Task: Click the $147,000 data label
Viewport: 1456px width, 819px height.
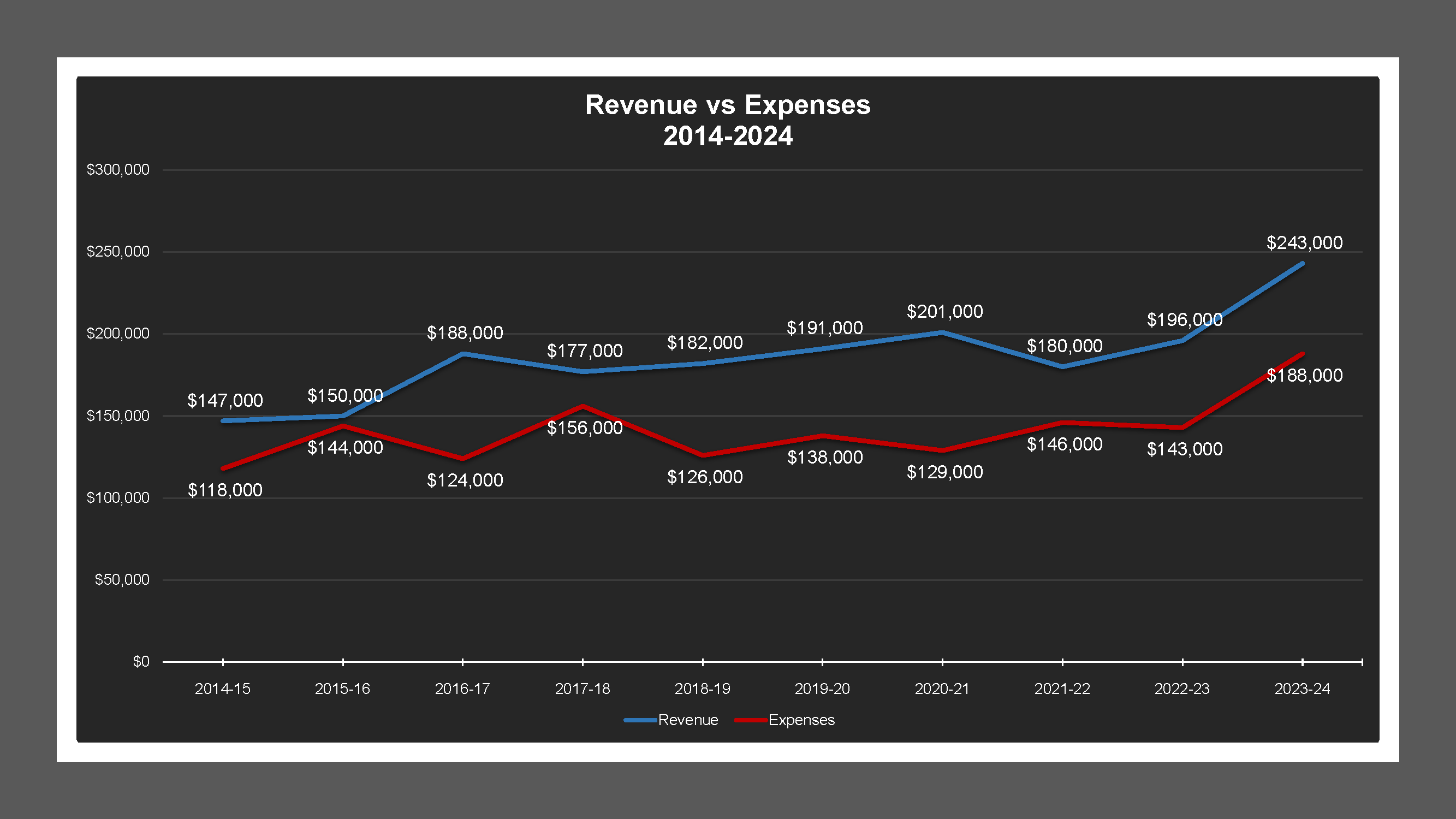Action: pos(225,401)
